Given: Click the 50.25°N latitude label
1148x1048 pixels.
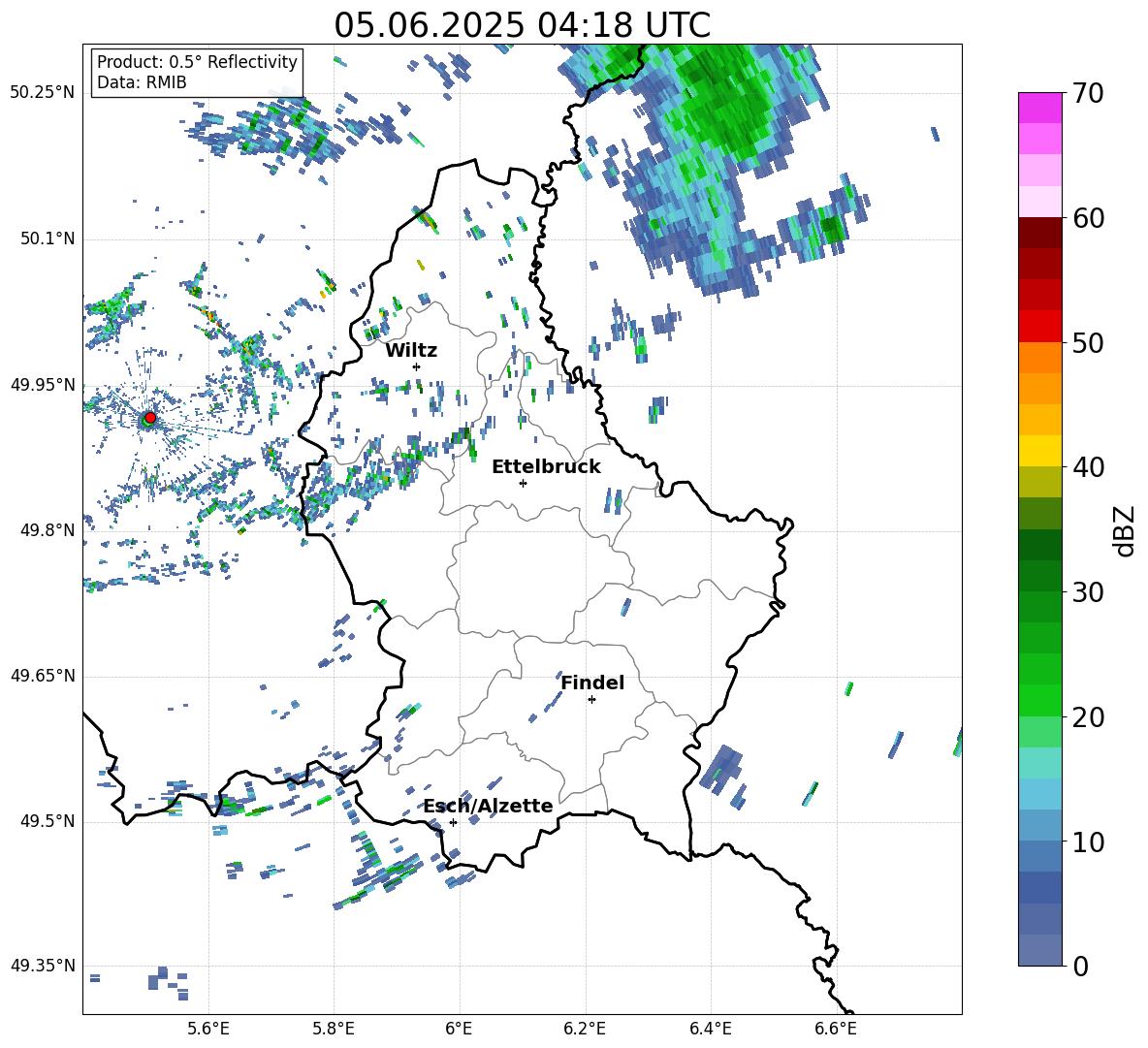Looking at the screenshot, I should (43, 93).
